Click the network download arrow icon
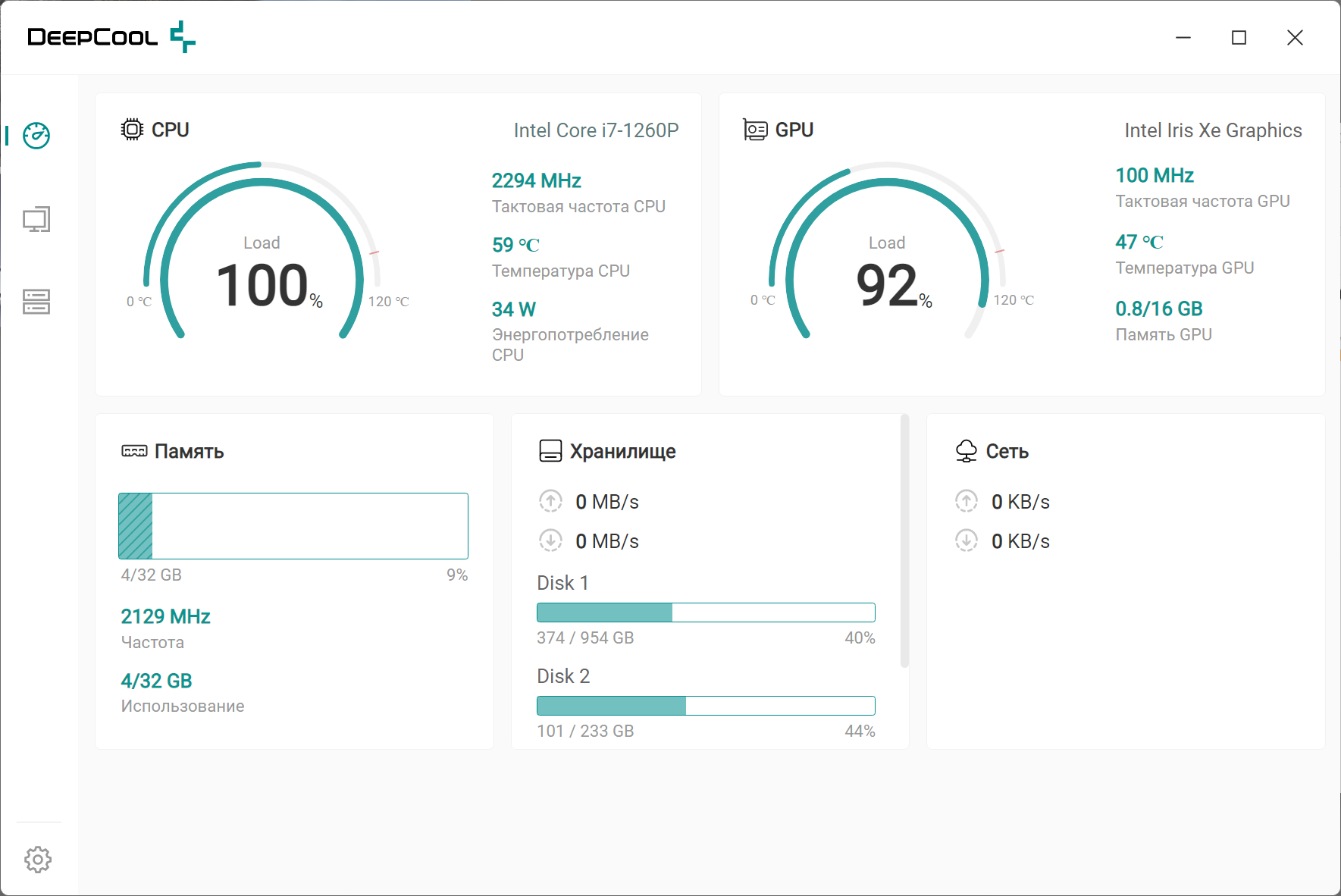The image size is (1341, 896). (966, 540)
